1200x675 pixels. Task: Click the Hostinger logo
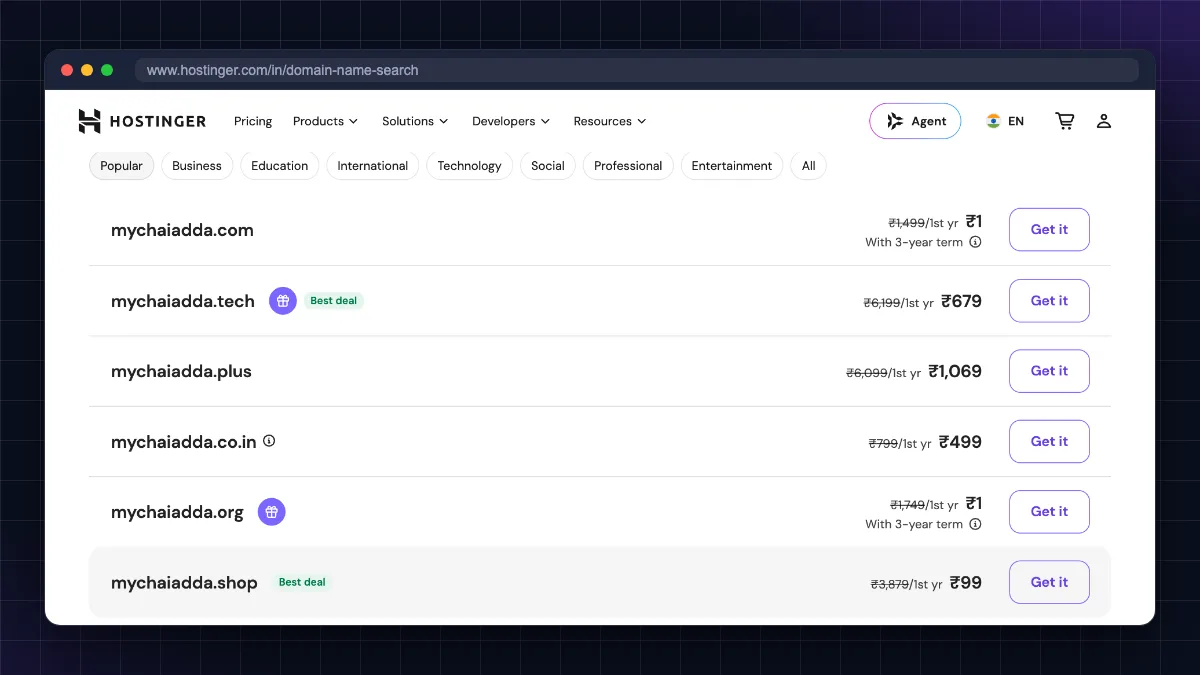pyautogui.click(x=142, y=121)
